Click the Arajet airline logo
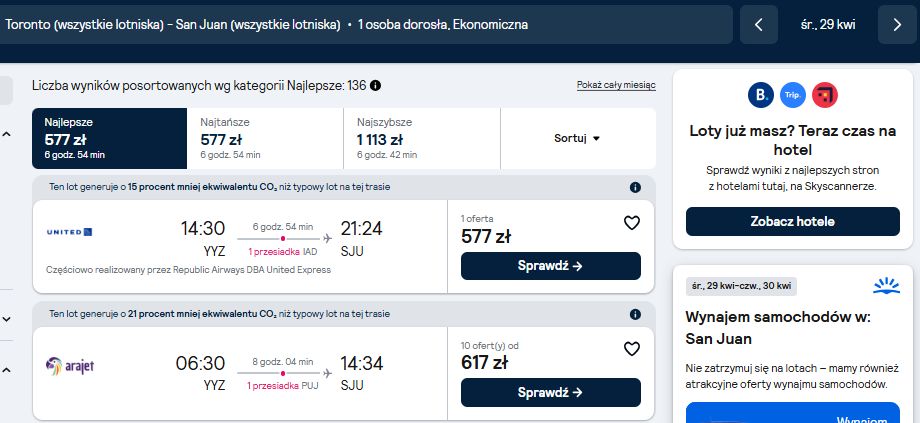The width and height of the screenshot is (920, 423). pyautogui.click(x=70, y=366)
